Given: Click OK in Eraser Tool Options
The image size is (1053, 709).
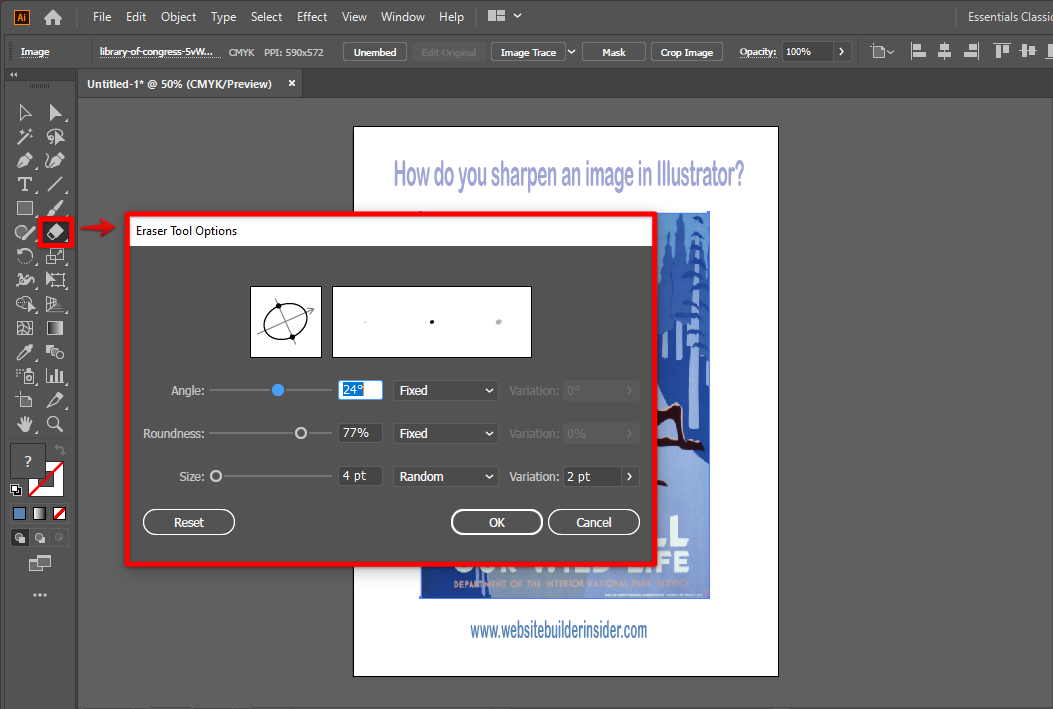Looking at the screenshot, I should [497, 522].
